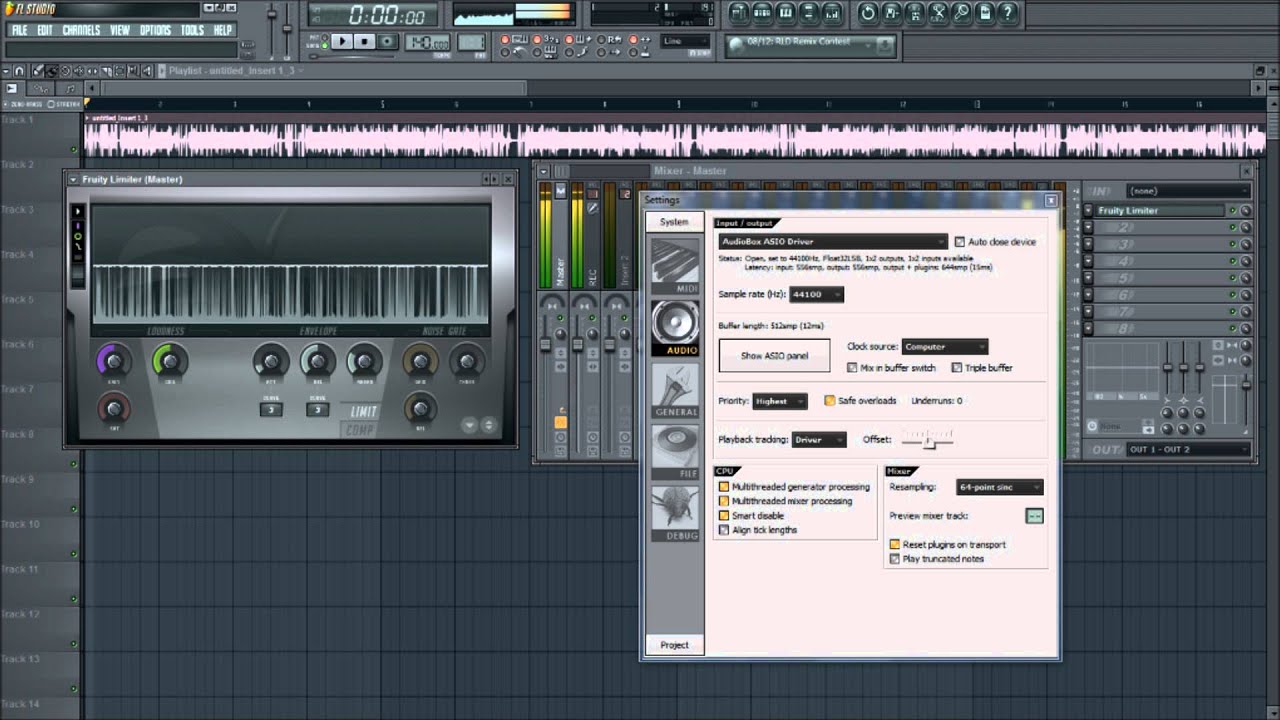1280x720 pixels.
Task: Open the MIDI settings page icon
Action: tap(675, 266)
